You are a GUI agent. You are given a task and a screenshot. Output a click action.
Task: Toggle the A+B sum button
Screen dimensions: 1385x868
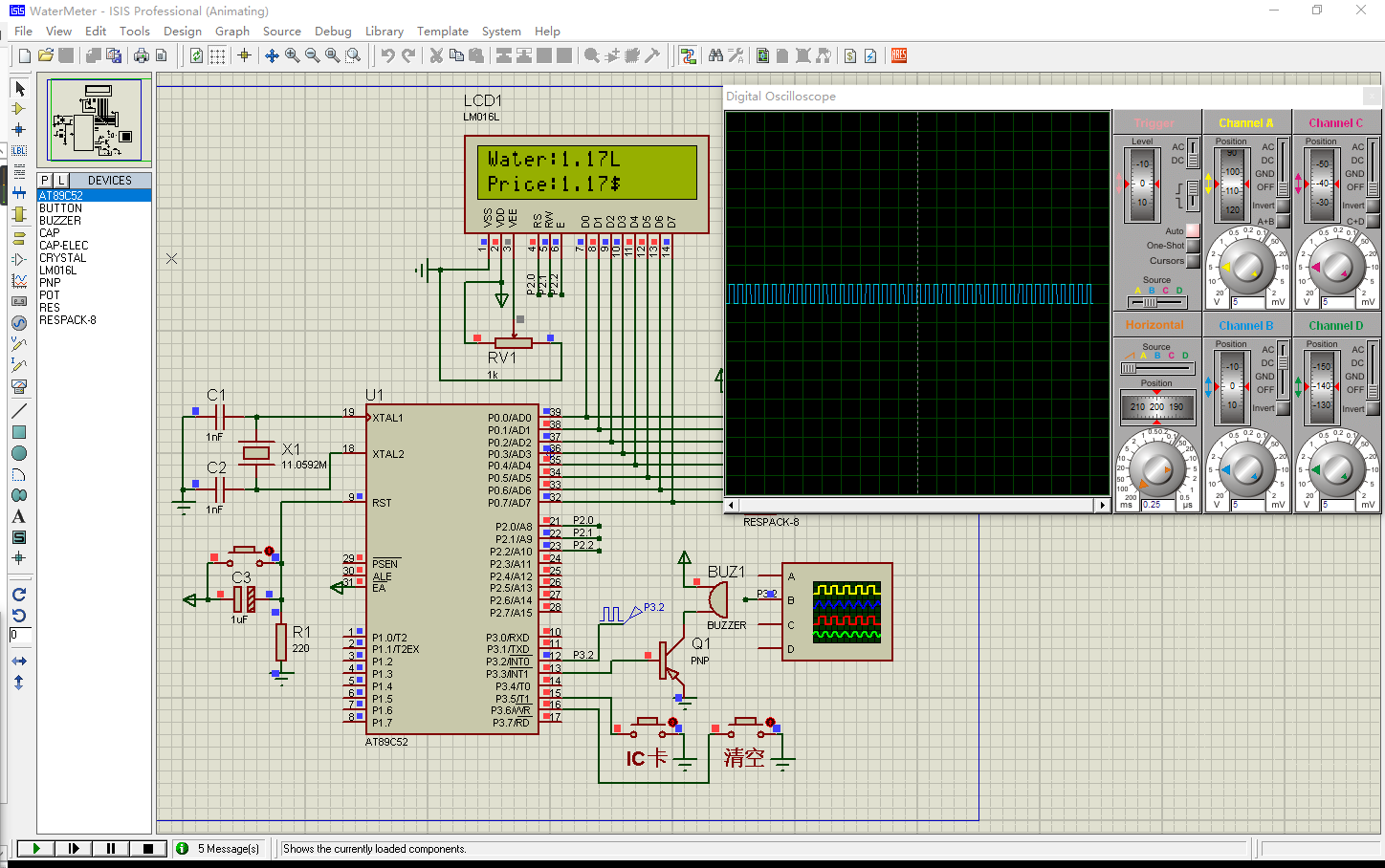[x=1284, y=221]
